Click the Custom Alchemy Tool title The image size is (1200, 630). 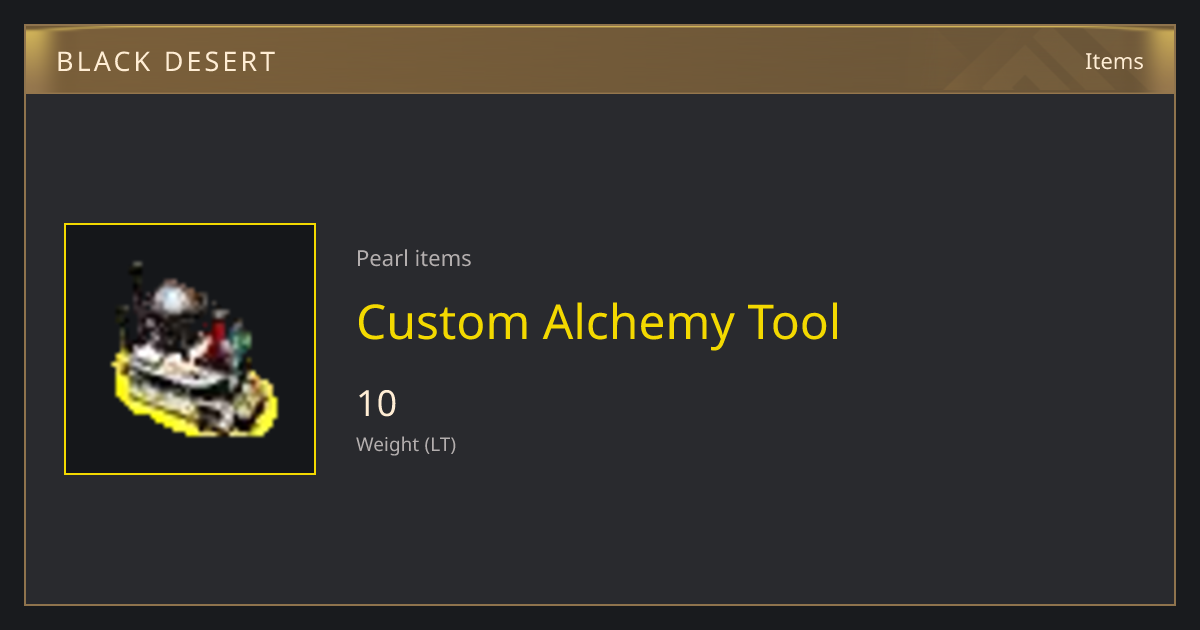click(x=598, y=322)
